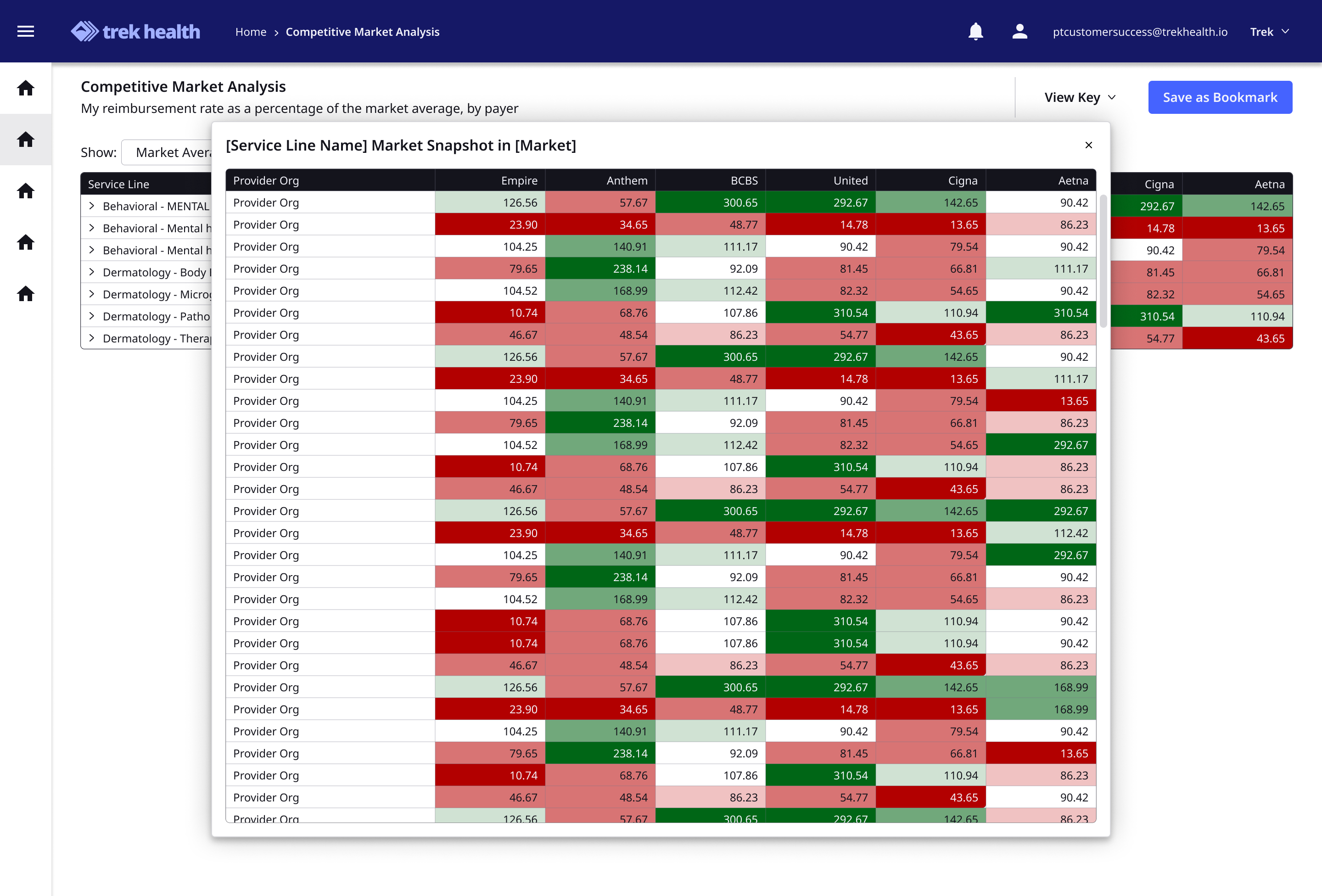Image resolution: width=1322 pixels, height=896 pixels.
Task: Sort by Empire column header
Action: coord(490,180)
